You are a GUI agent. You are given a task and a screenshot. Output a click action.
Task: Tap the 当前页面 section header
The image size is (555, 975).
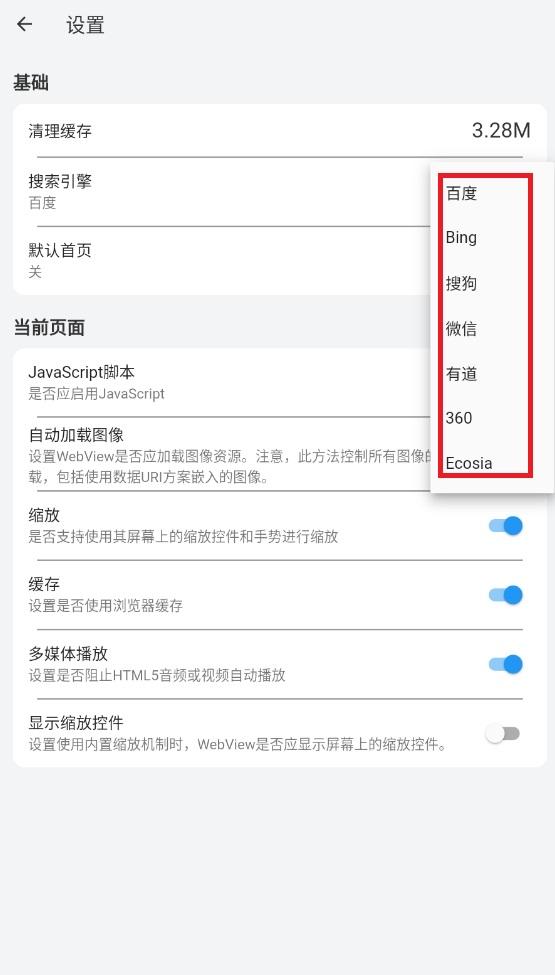coord(49,327)
